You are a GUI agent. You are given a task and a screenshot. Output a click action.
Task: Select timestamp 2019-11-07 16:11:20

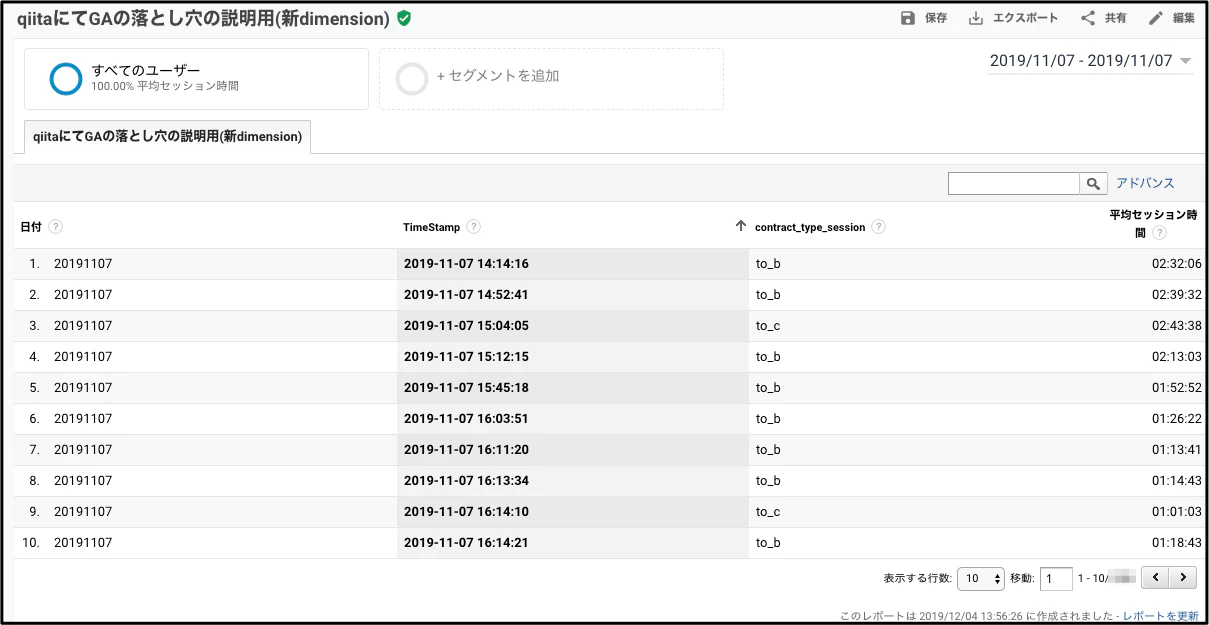466,450
